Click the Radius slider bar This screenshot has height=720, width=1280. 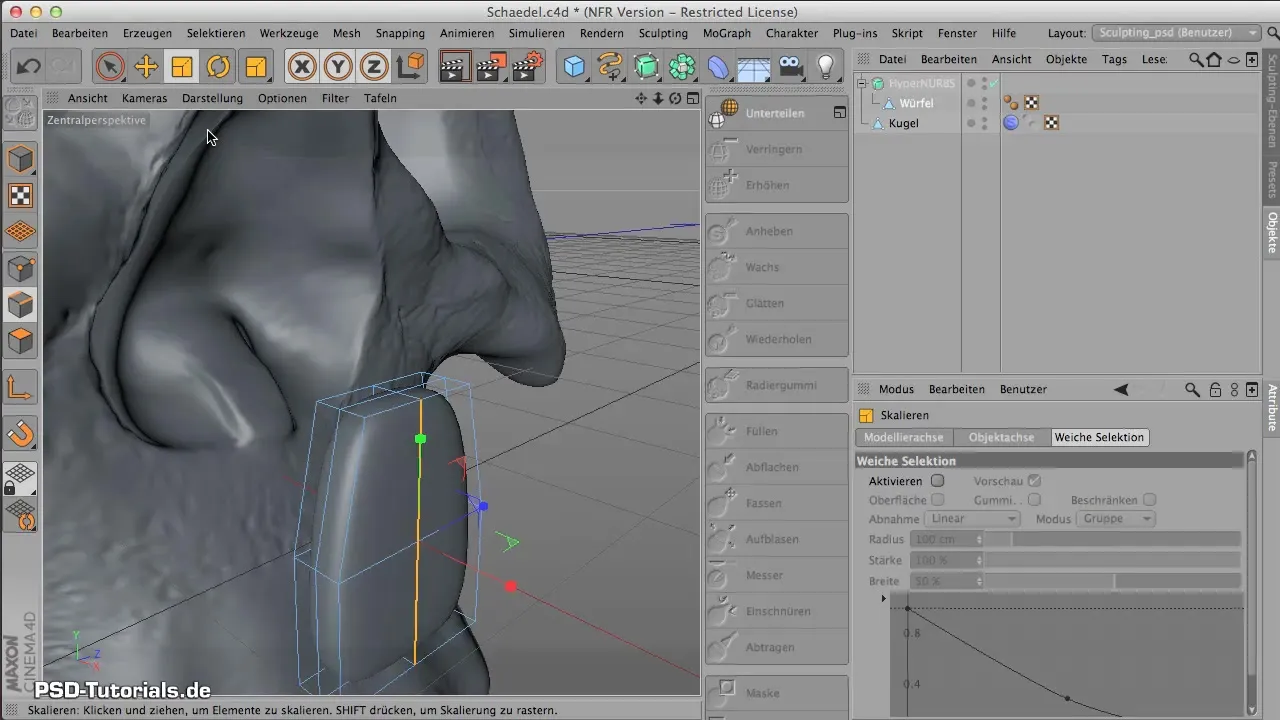[x=1113, y=539]
